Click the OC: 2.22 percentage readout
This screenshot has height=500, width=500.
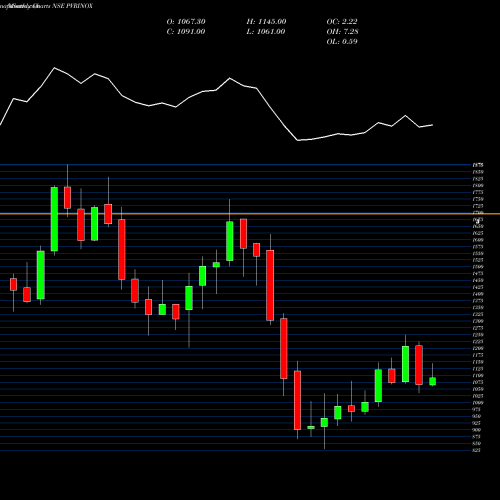pyautogui.click(x=342, y=21)
